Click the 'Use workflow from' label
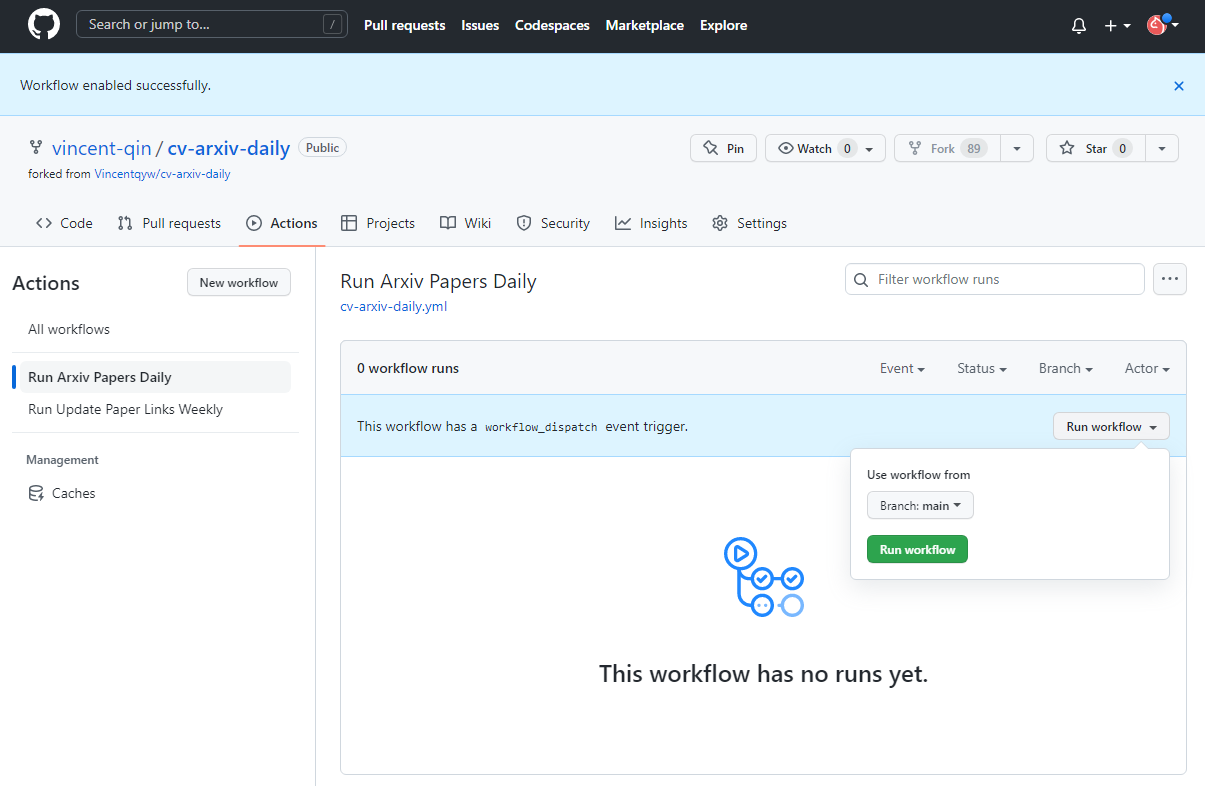 (919, 475)
